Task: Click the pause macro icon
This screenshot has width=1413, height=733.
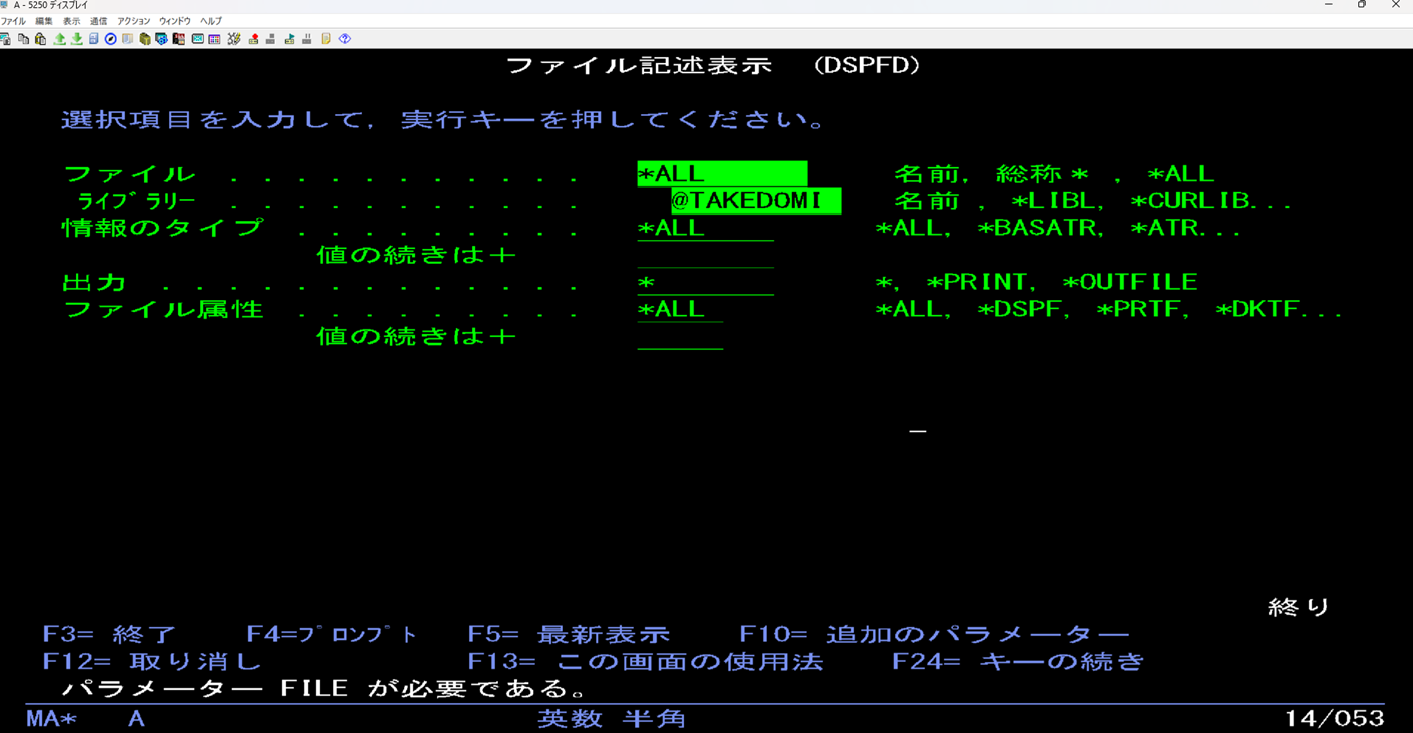Action: click(x=307, y=39)
